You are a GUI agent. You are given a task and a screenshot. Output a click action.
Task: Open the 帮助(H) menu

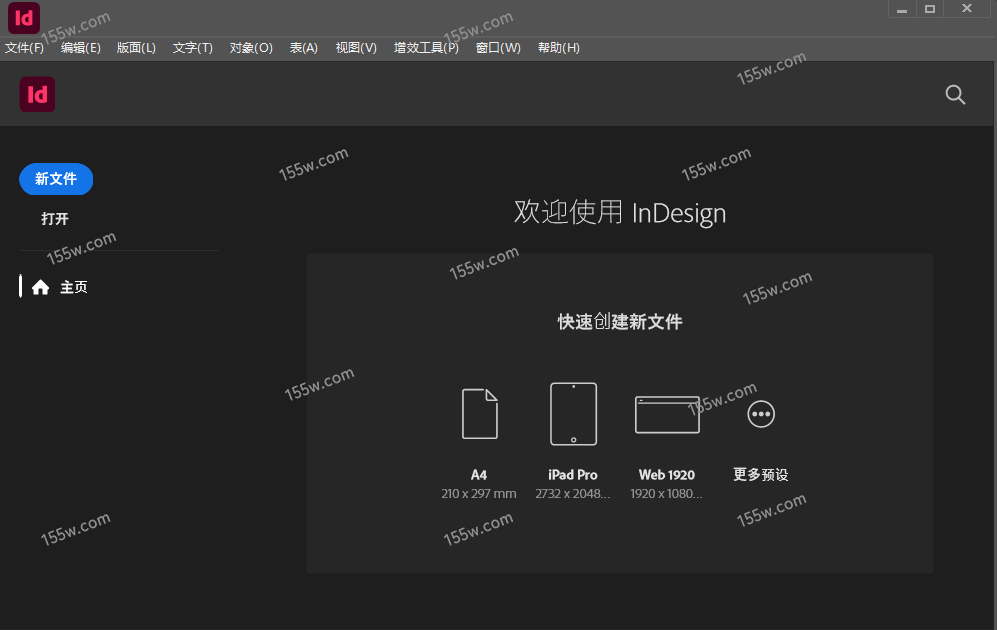tap(559, 48)
